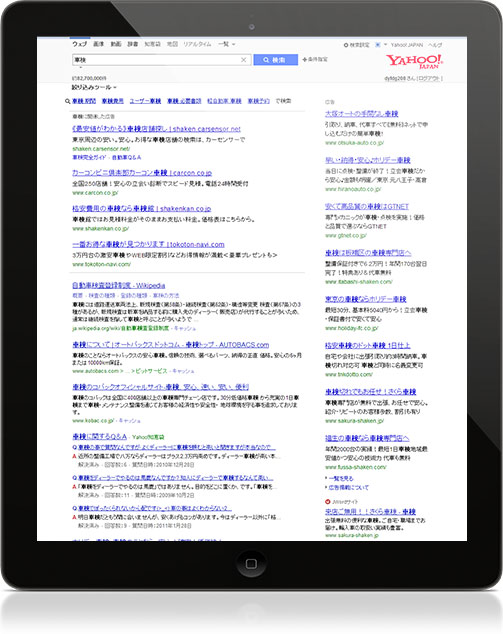
Task: Clear the search box with the X icon
Action: click(243, 60)
